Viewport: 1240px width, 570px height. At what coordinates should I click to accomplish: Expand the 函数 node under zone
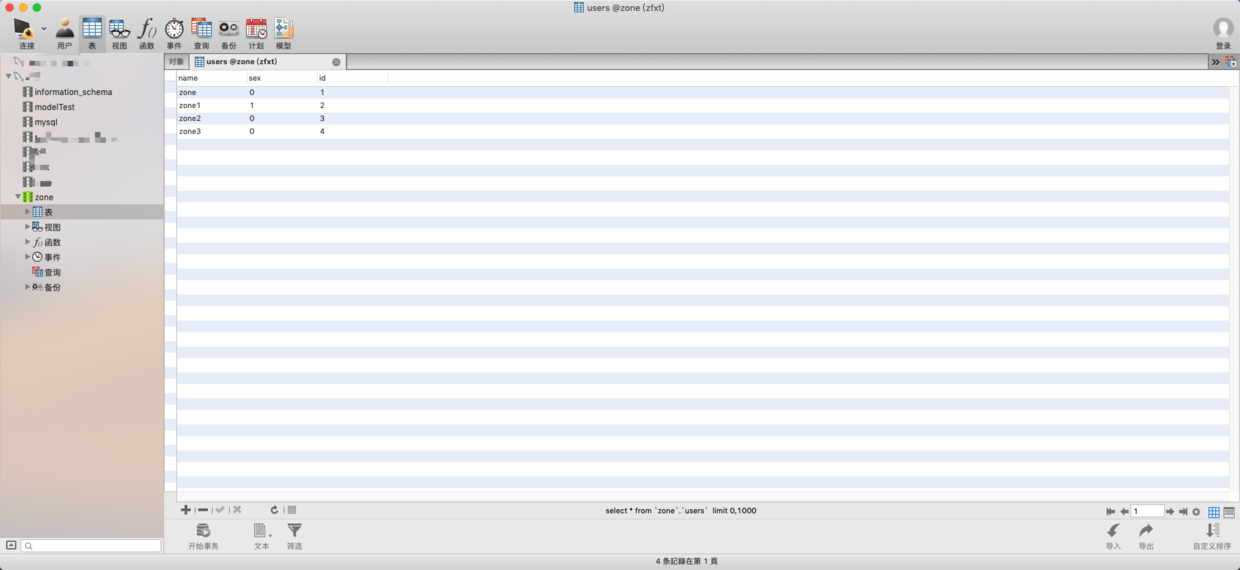(x=28, y=242)
